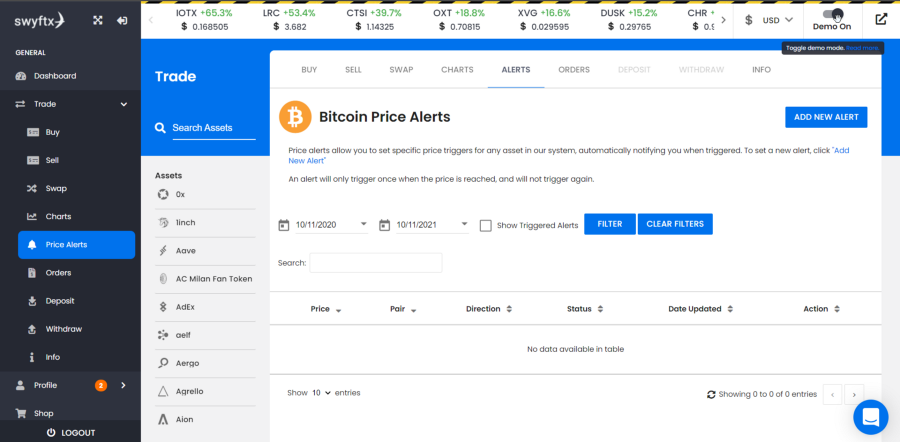Image resolution: width=900 pixels, height=442 pixels.
Task: Click the refresh icon beside Showing entries
Action: point(711,394)
